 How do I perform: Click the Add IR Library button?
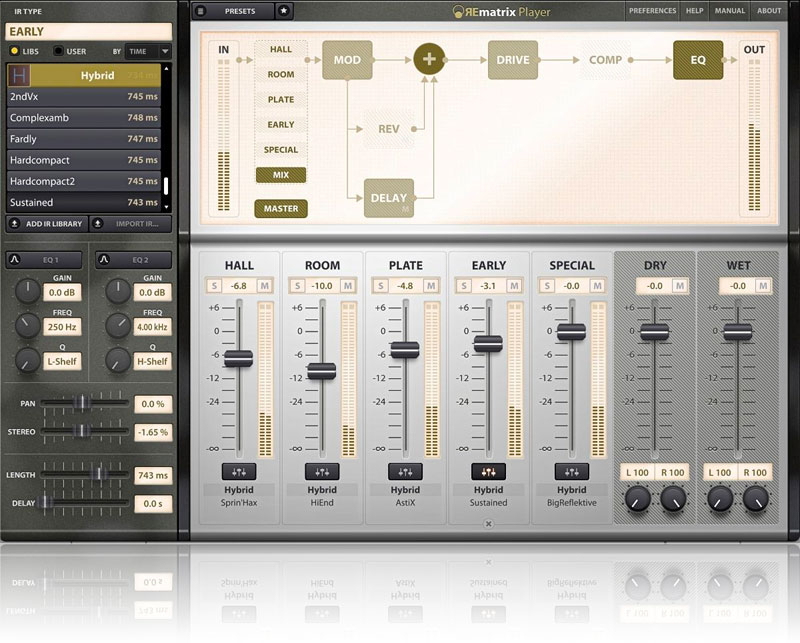point(47,223)
